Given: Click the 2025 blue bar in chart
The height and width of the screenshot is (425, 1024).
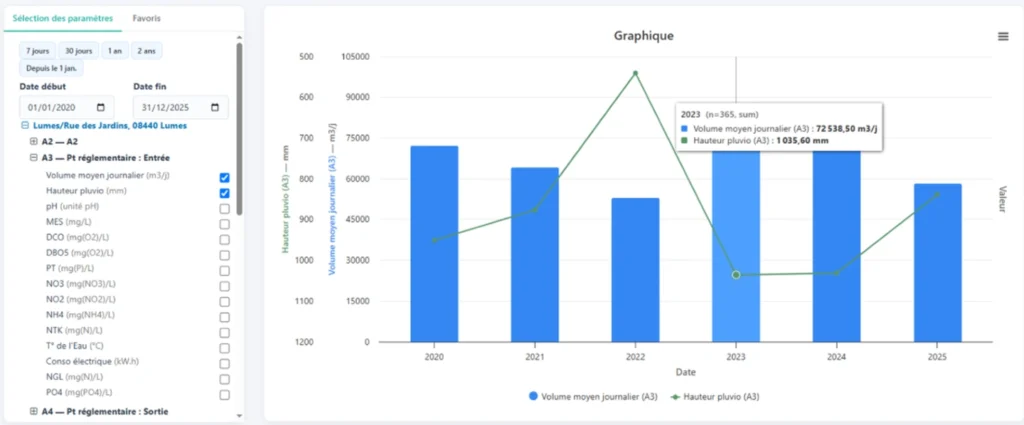Looking at the screenshot, I should point(937,263).
